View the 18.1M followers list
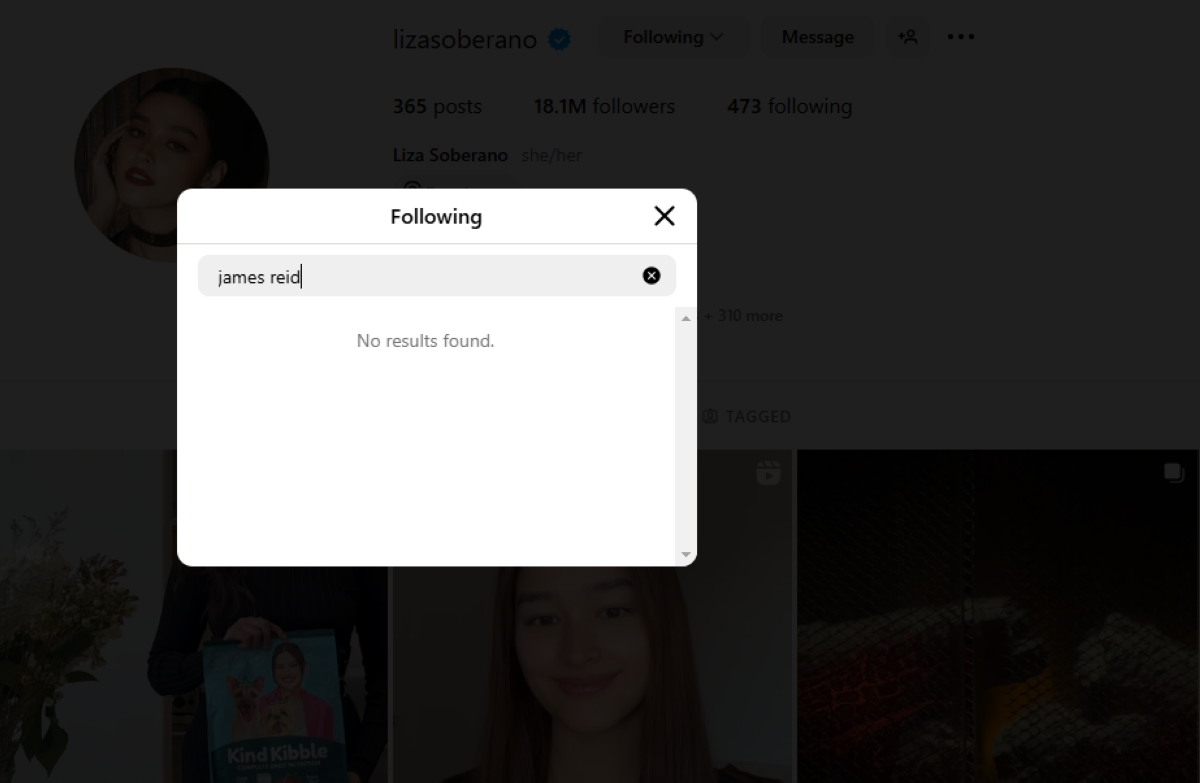Image resolution: width=1200 pixels, height=783 pixels. coord(604,106)
